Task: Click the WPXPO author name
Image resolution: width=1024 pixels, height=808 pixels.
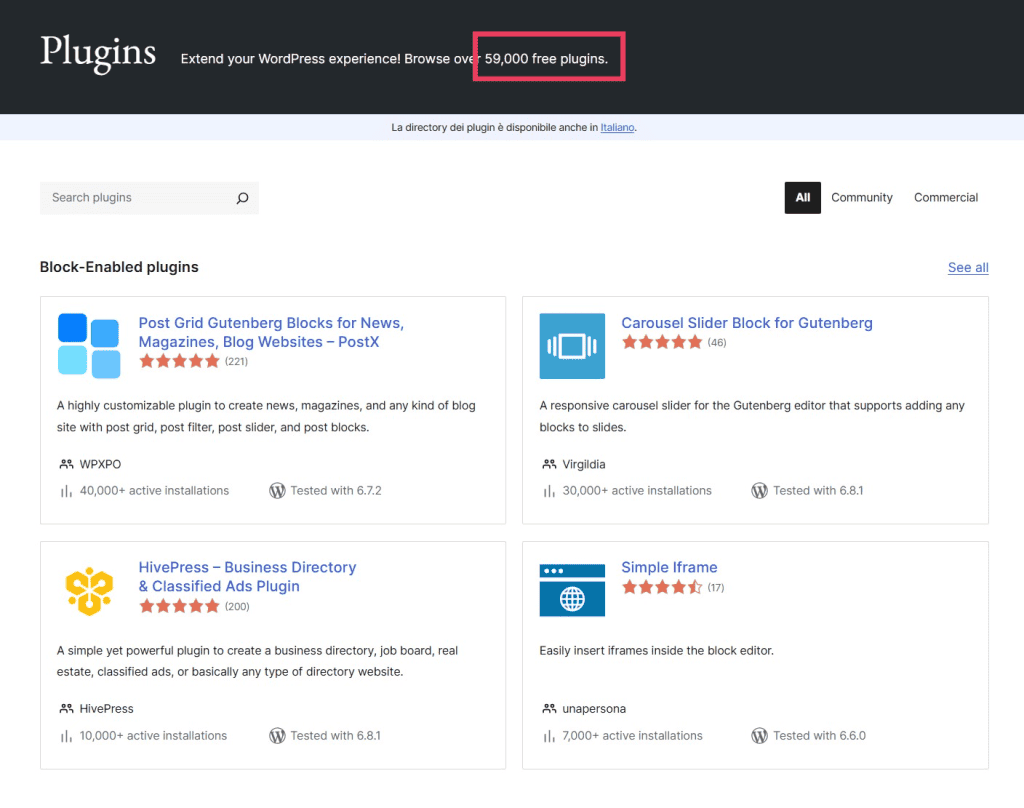Action: point(100,464)
